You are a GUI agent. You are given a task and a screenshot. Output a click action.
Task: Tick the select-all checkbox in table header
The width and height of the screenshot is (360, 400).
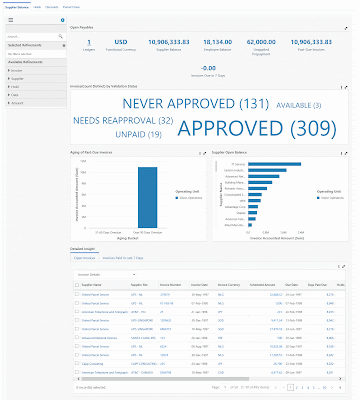(x=77, y=285)
